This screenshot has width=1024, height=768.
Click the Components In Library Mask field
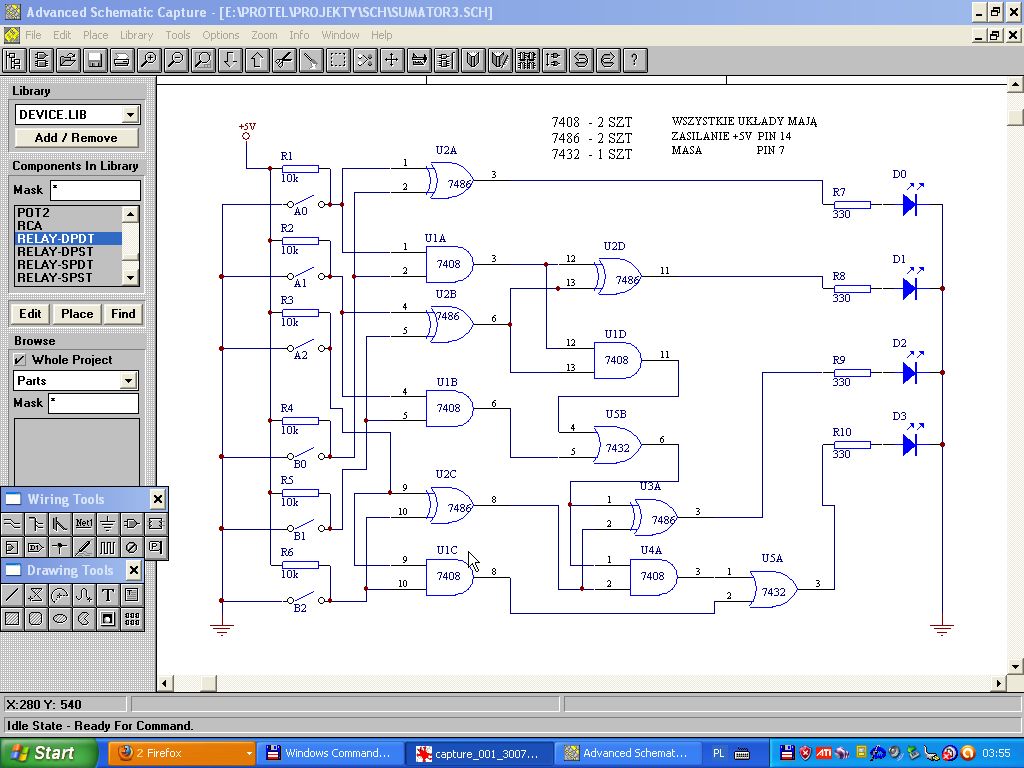pos(95,190)
